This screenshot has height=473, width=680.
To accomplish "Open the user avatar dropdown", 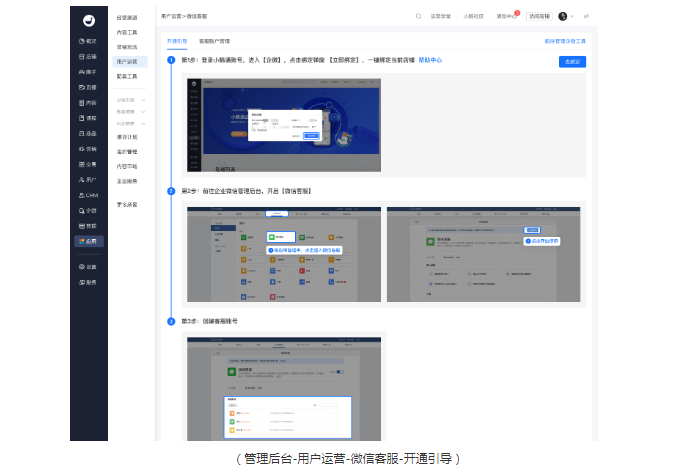I will pos(565,16).
